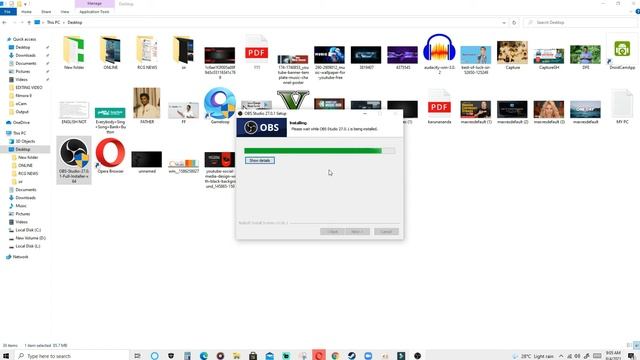
Task: Refresh the Desktop folder view
Action: click(x=514, y=22)
